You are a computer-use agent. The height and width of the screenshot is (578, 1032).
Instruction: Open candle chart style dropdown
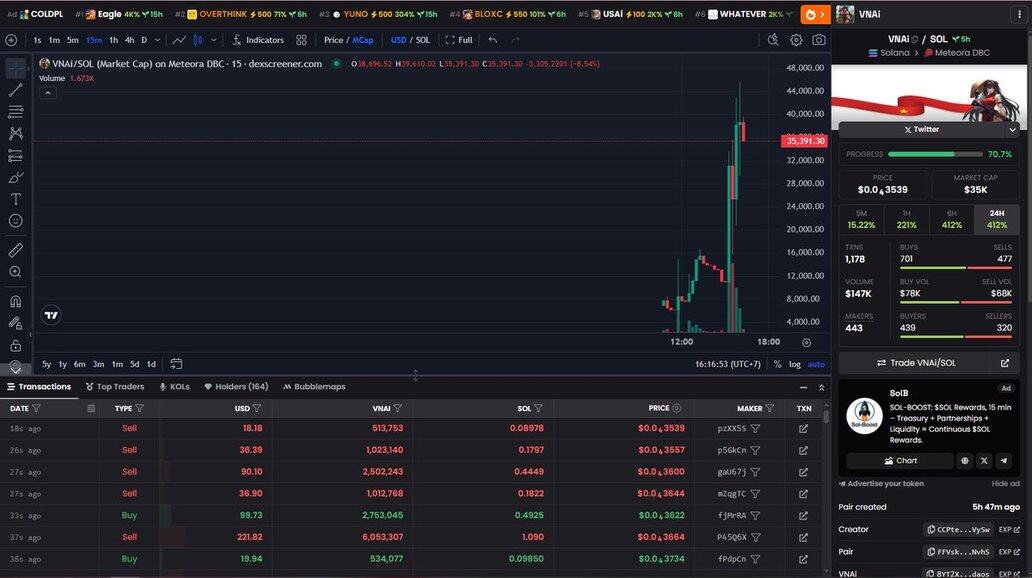214,40
